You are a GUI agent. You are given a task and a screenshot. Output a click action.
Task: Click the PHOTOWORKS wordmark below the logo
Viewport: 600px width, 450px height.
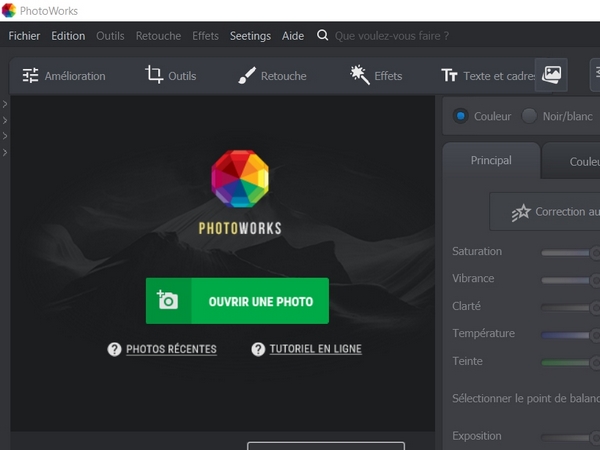click(x=240, y=228)
